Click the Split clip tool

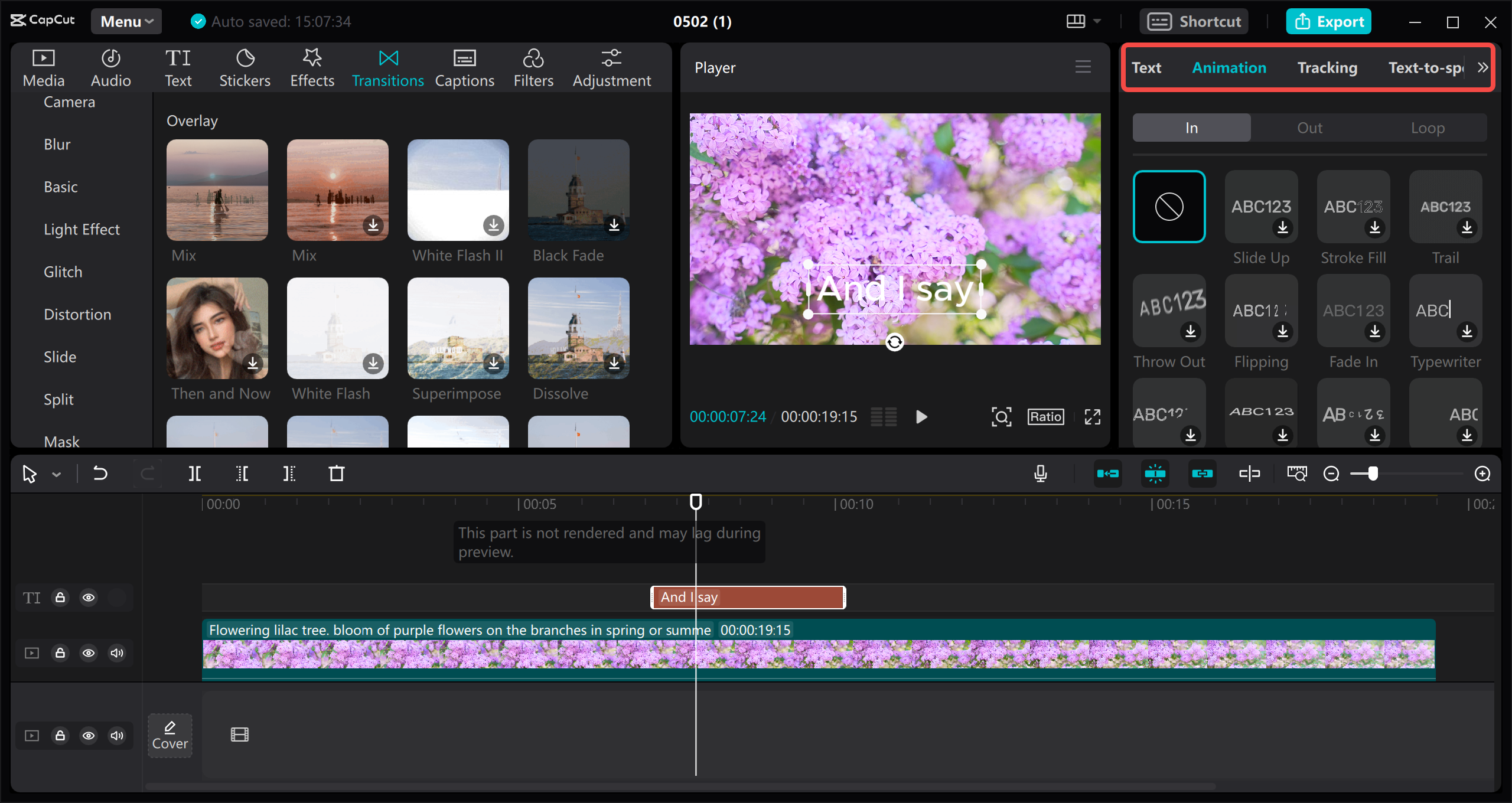click(194, 474)
